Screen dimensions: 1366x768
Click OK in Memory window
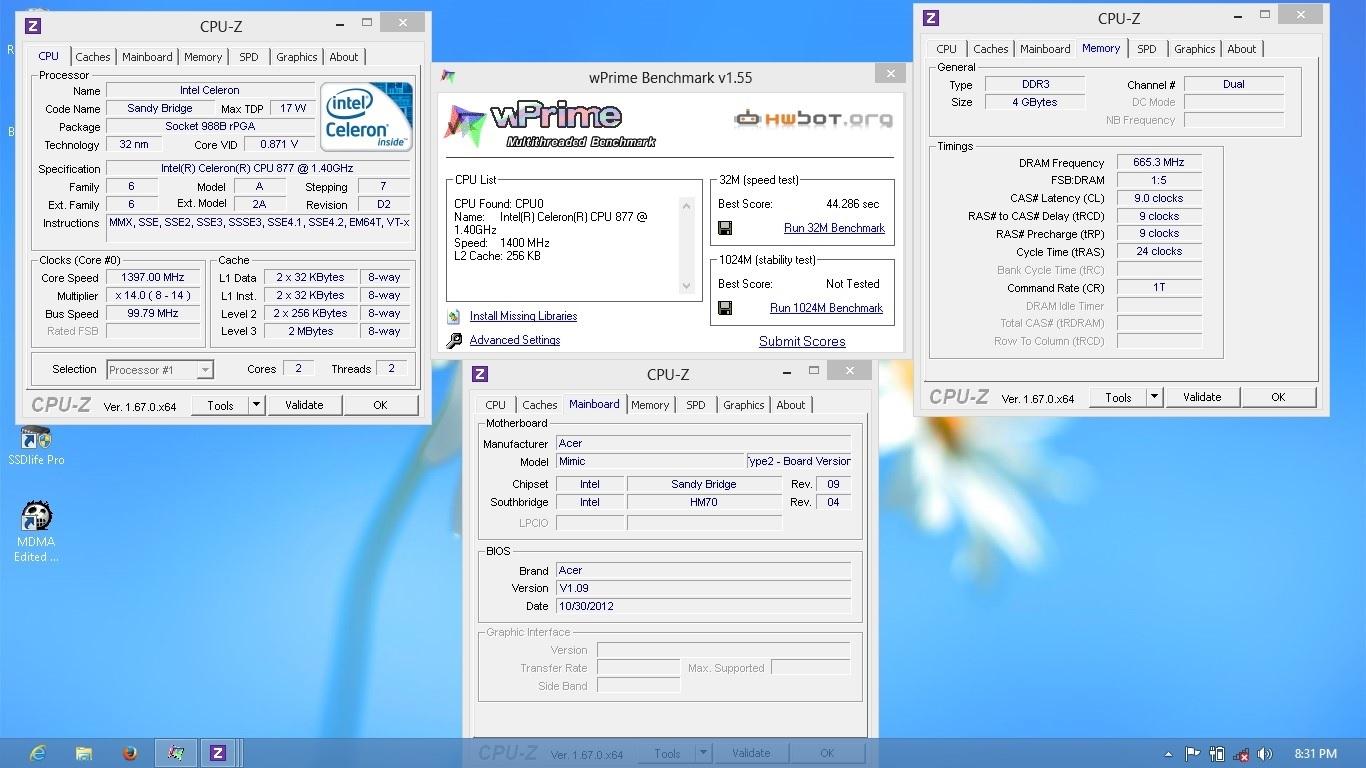click(x=1278, y=397)
